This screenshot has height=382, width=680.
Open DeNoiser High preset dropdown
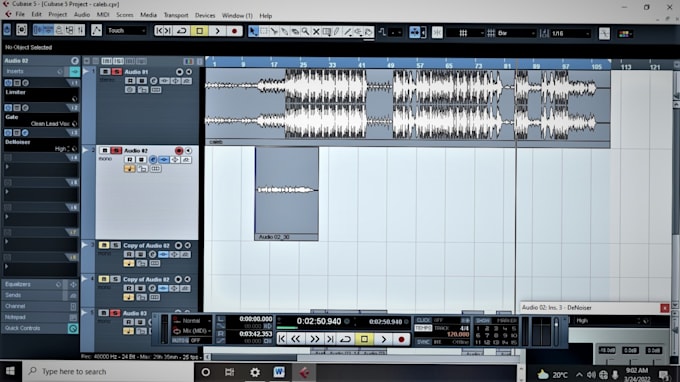point(610,321)
